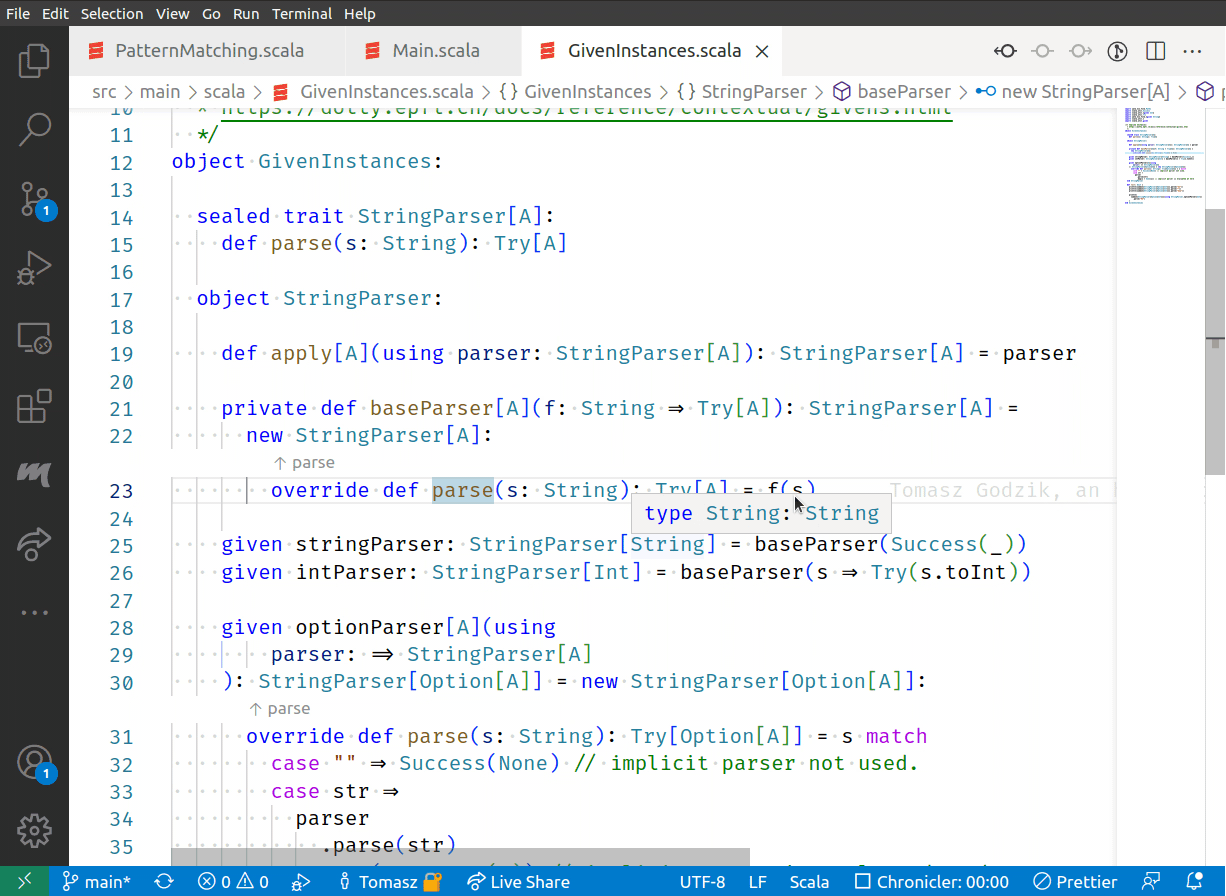Follow the parse code lens above line 23
Screen dimensions: 1226x896
click(304, 463)
